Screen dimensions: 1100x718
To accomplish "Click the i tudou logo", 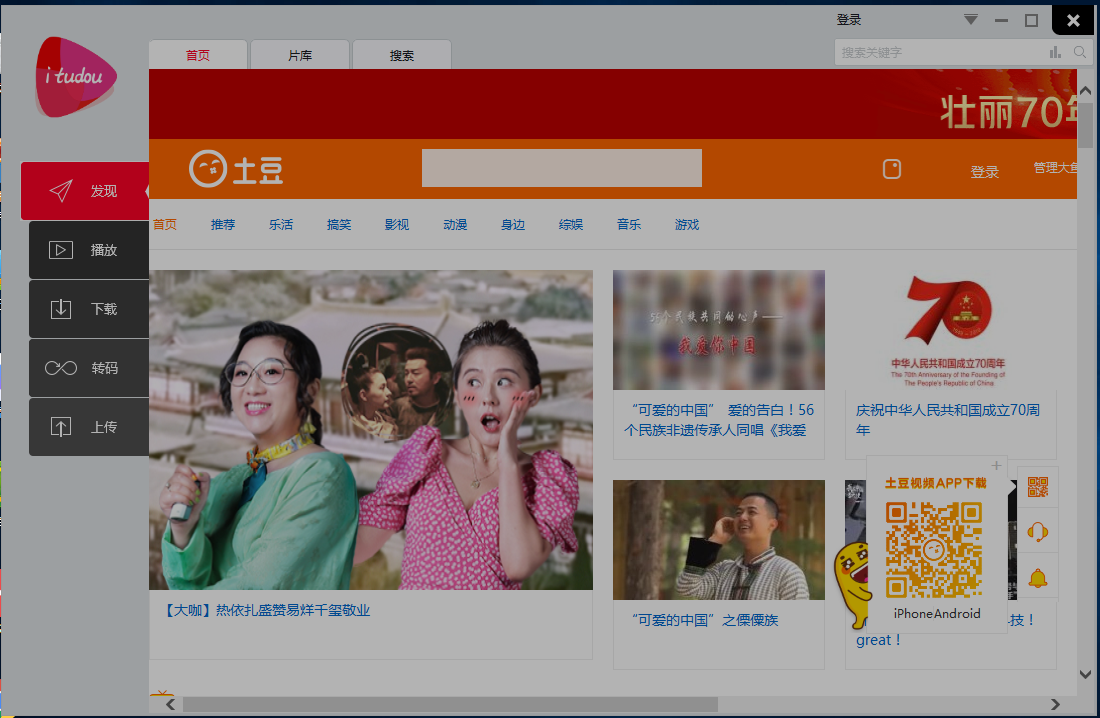I will point(75,77).
